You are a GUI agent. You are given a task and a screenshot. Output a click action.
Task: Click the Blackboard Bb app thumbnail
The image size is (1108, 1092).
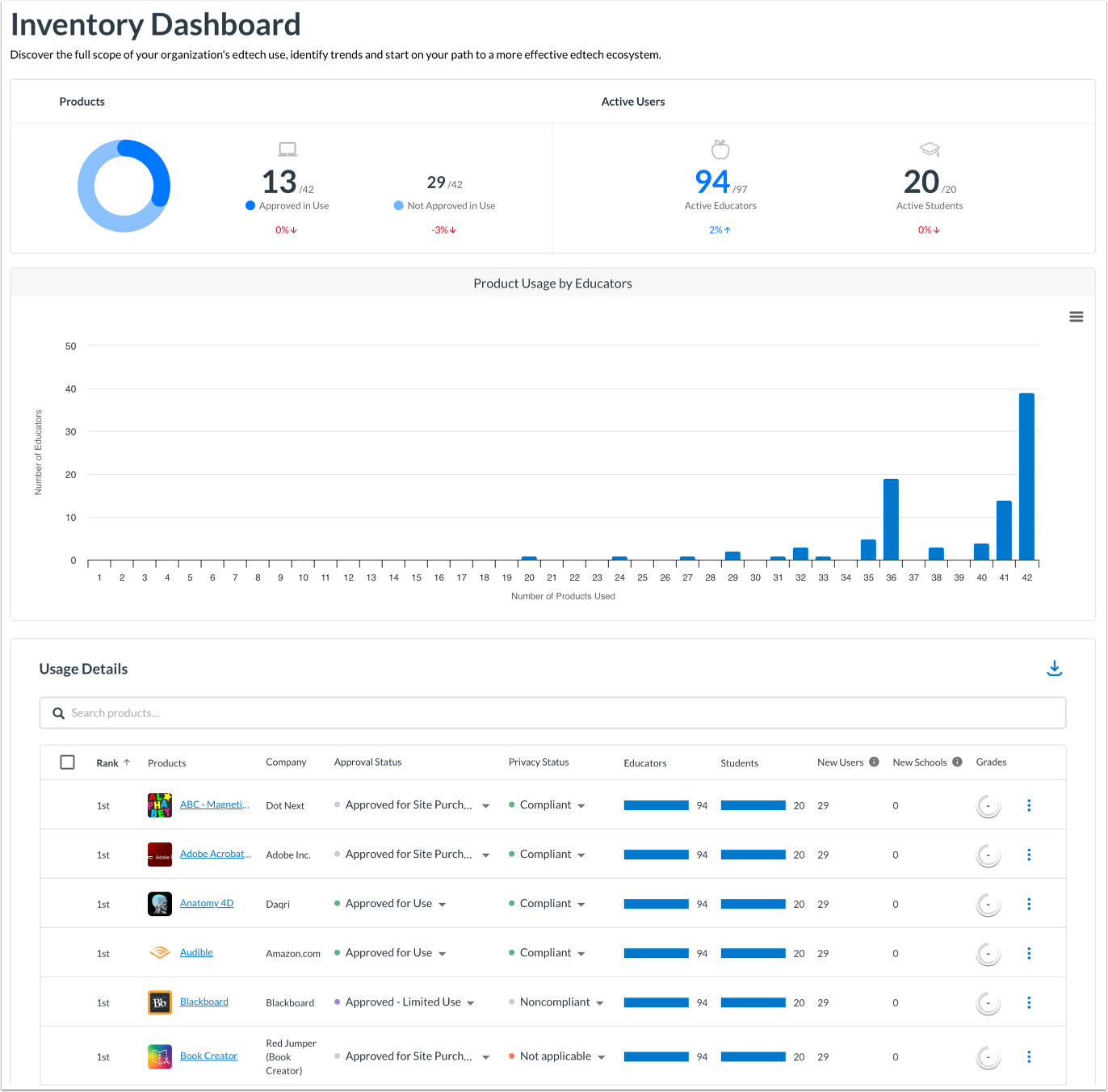pos(159,1002)
